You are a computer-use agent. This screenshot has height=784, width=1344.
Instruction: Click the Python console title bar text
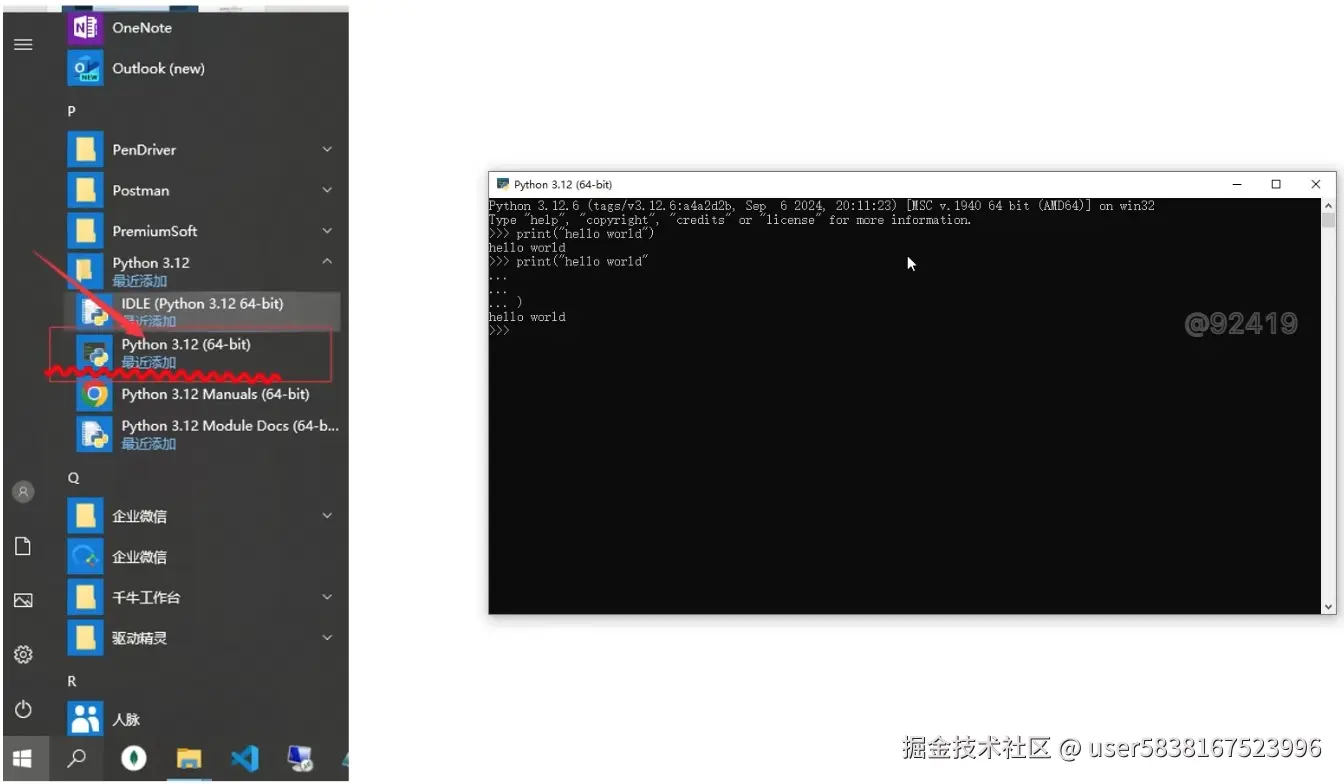(562, 184)
